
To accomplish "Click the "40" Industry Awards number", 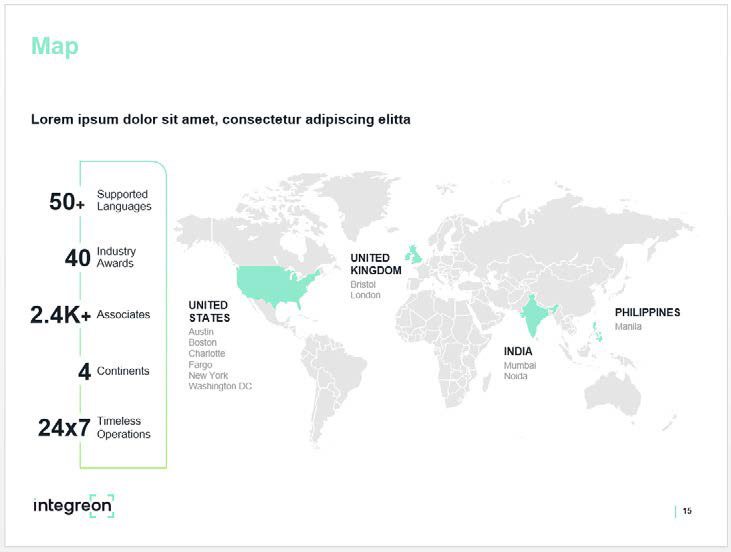I will (x=78, y=258).
